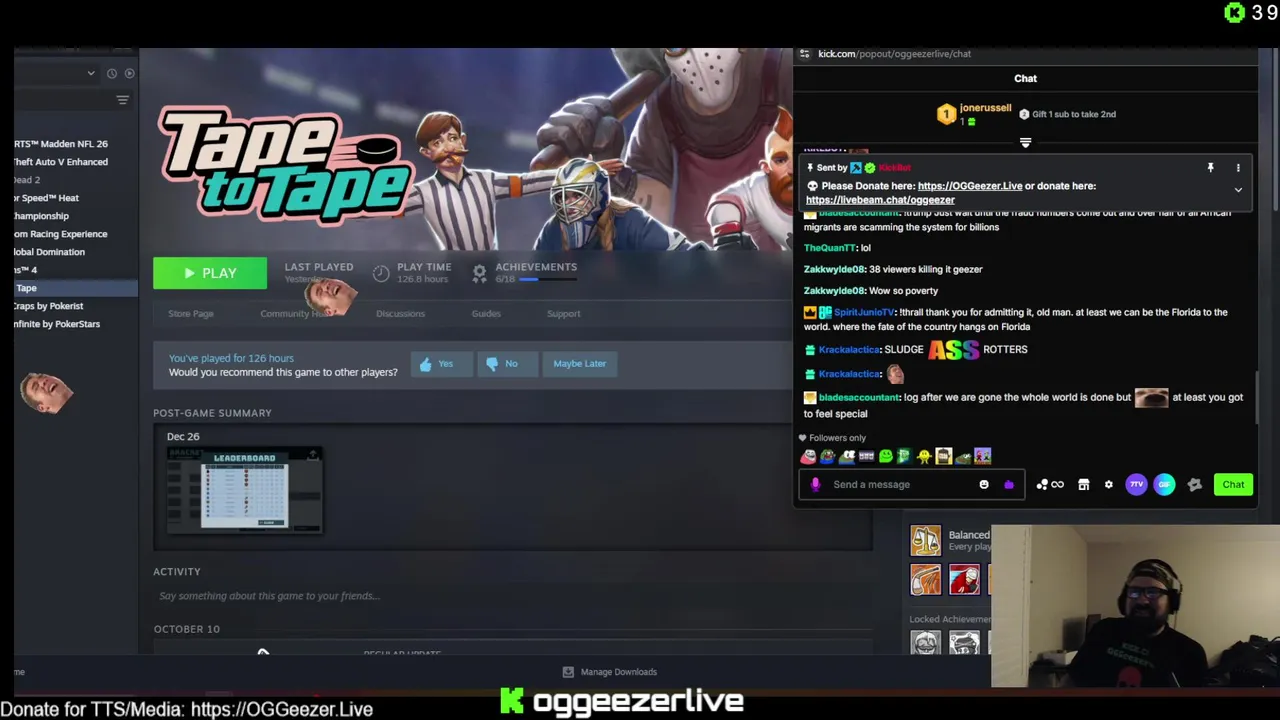This screenshot has height=720, width=1280.
Task: Open the 7TV emote menu button
Action: pos(1136,485)
